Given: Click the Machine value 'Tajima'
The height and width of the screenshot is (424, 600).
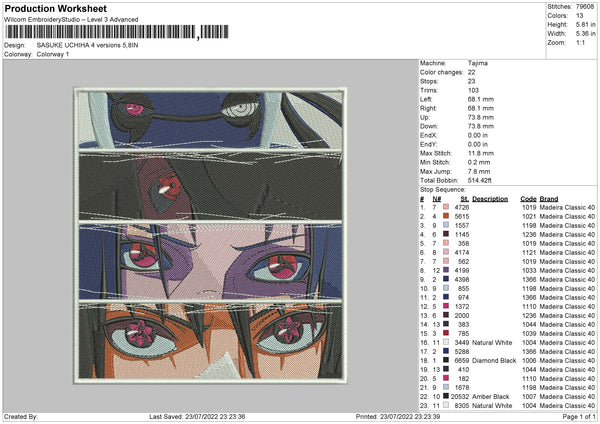Looking at the screenshot, I should tap(478, 63).
